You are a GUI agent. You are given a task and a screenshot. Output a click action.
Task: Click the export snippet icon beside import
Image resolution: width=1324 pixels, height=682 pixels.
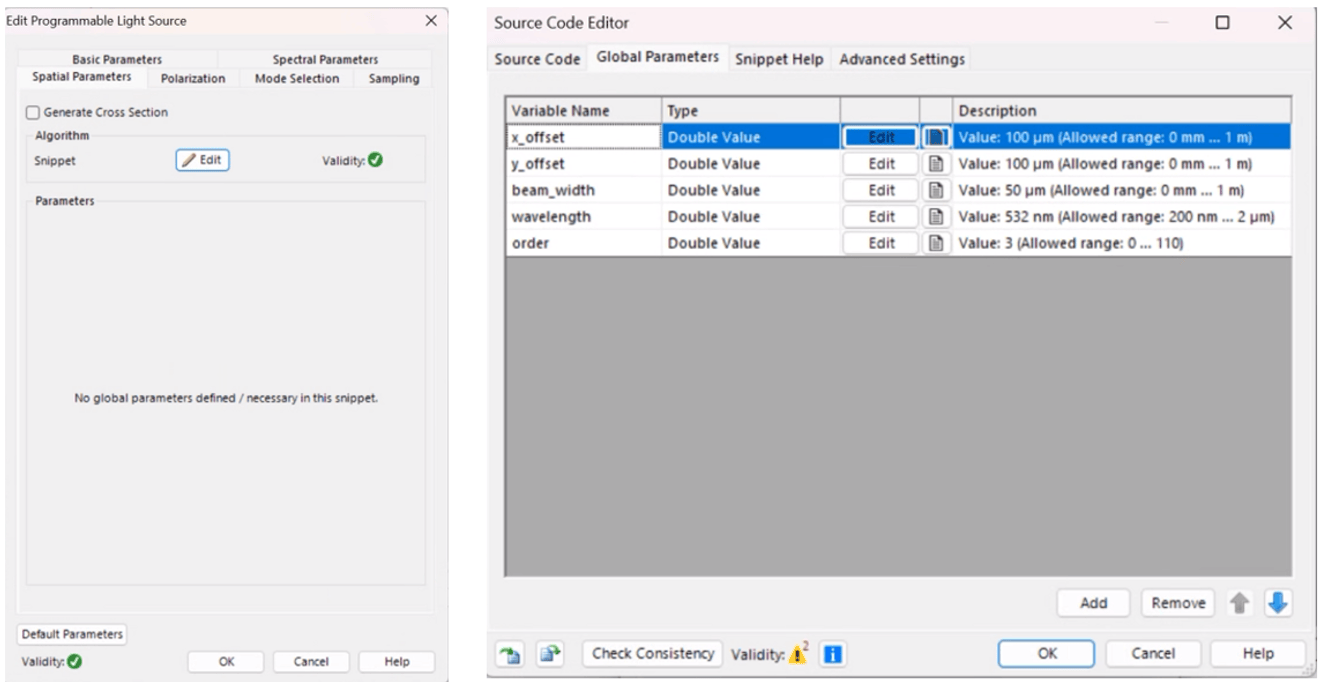pos(549,654)
